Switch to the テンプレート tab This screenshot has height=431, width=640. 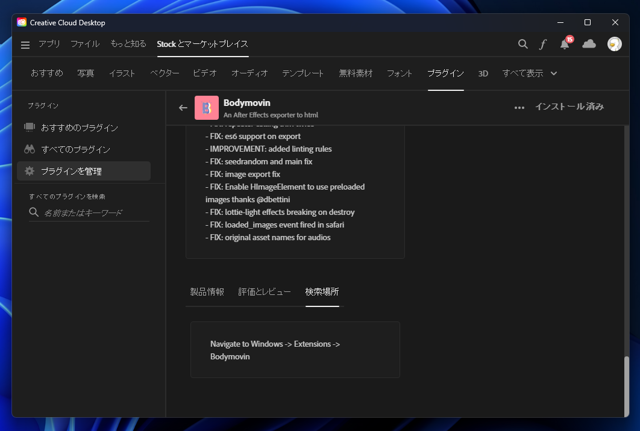[x=303, y=73]
